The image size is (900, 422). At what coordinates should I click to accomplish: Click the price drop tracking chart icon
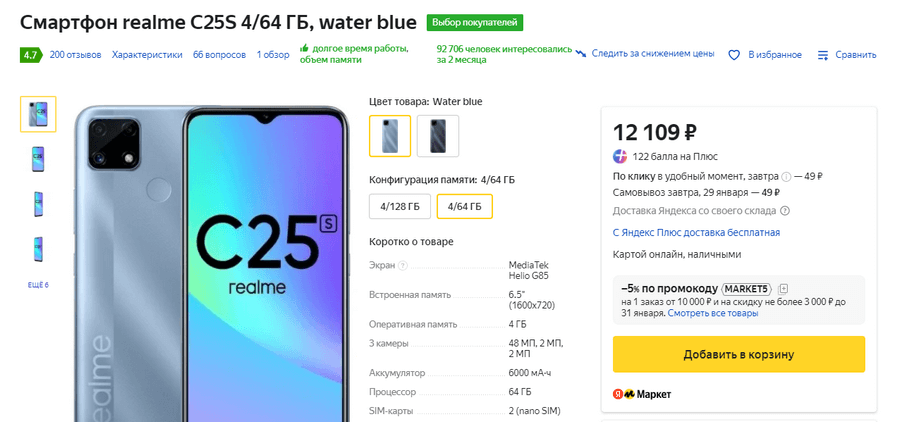(580, 54)
